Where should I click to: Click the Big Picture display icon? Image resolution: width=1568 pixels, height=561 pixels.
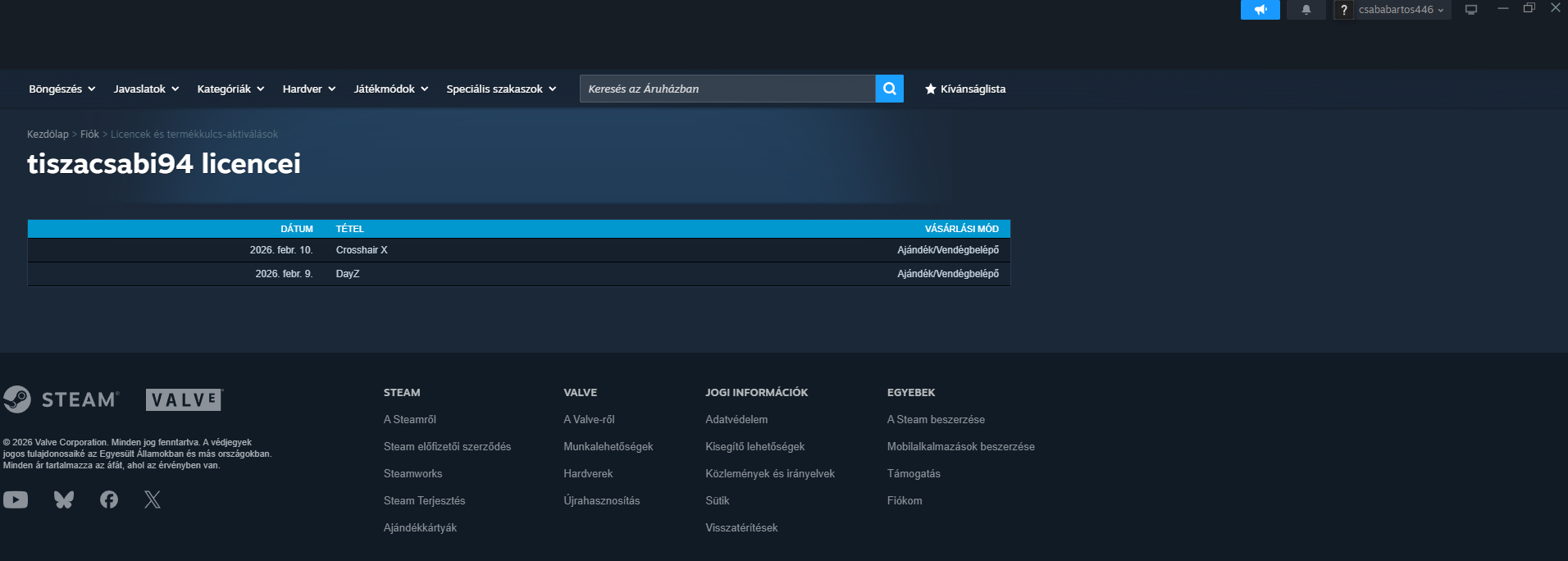[1471, 10]
